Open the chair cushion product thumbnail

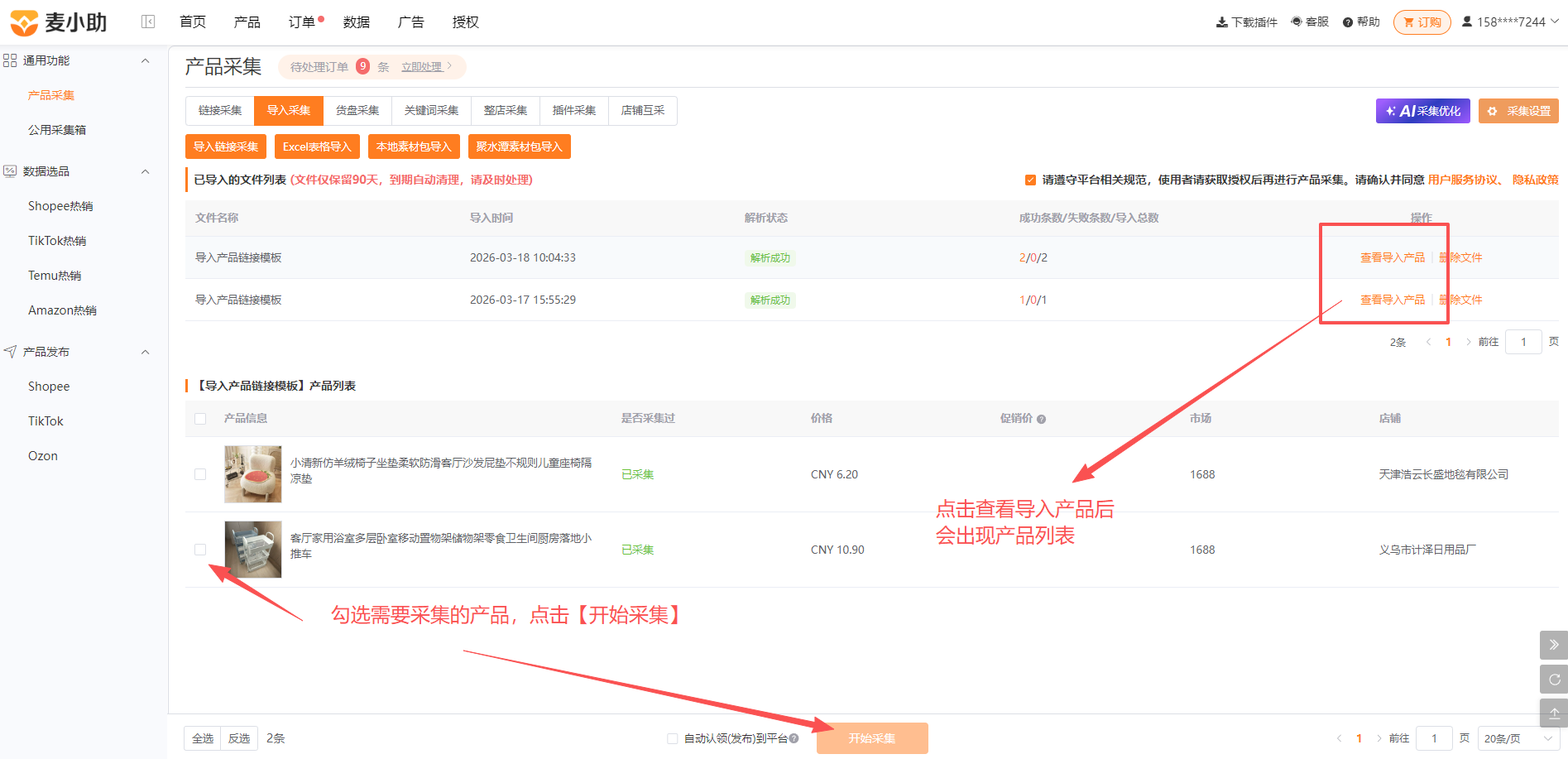coord(253,474)
